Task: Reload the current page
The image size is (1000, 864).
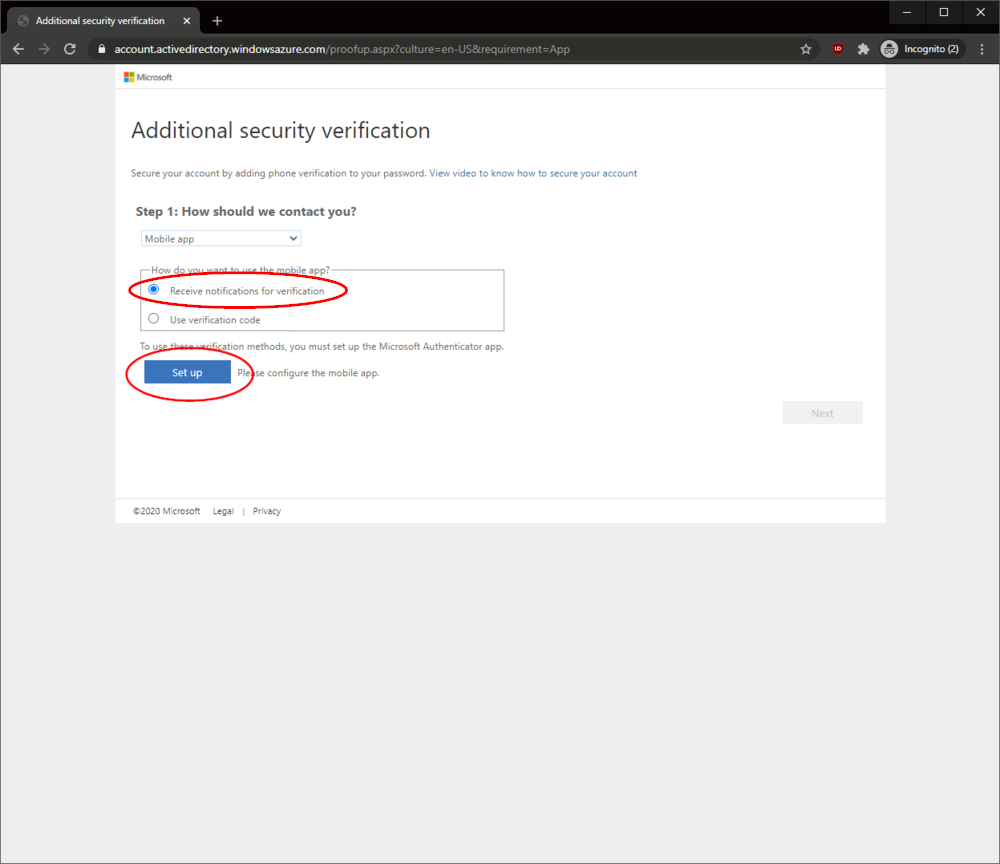Action: tap(70, 49)
